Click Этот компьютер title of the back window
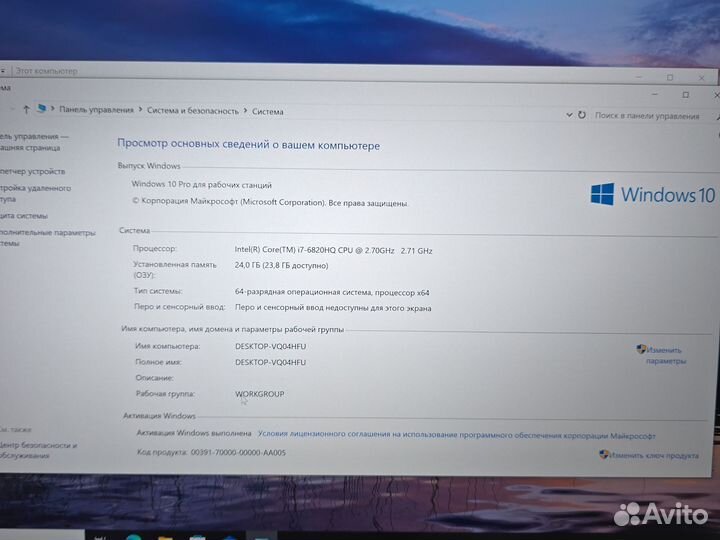720x540 pixels. pyautogui.click(x=46, y=71)
